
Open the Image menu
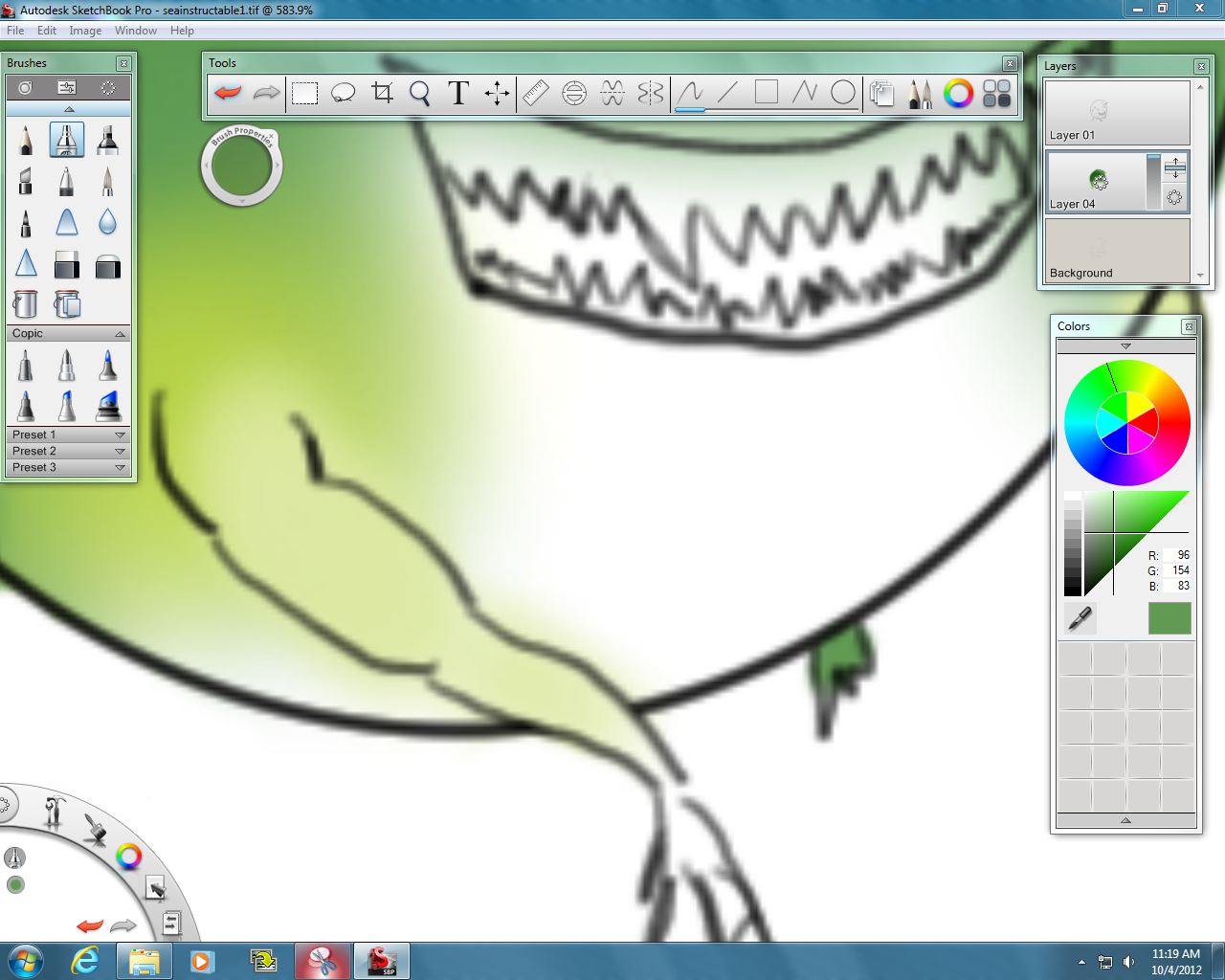coord(85,30)
